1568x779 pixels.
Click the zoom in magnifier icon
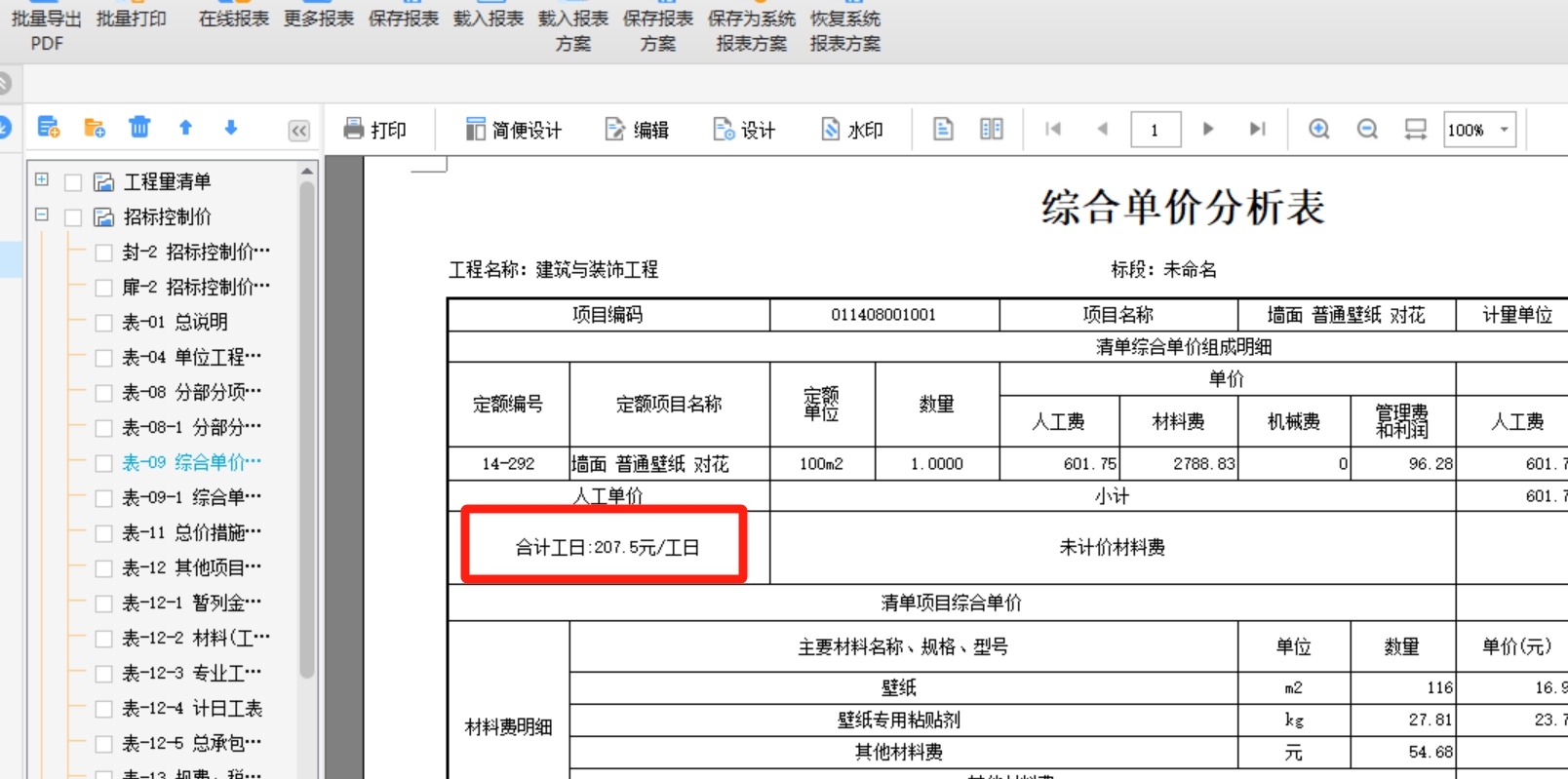(1319, 129)
